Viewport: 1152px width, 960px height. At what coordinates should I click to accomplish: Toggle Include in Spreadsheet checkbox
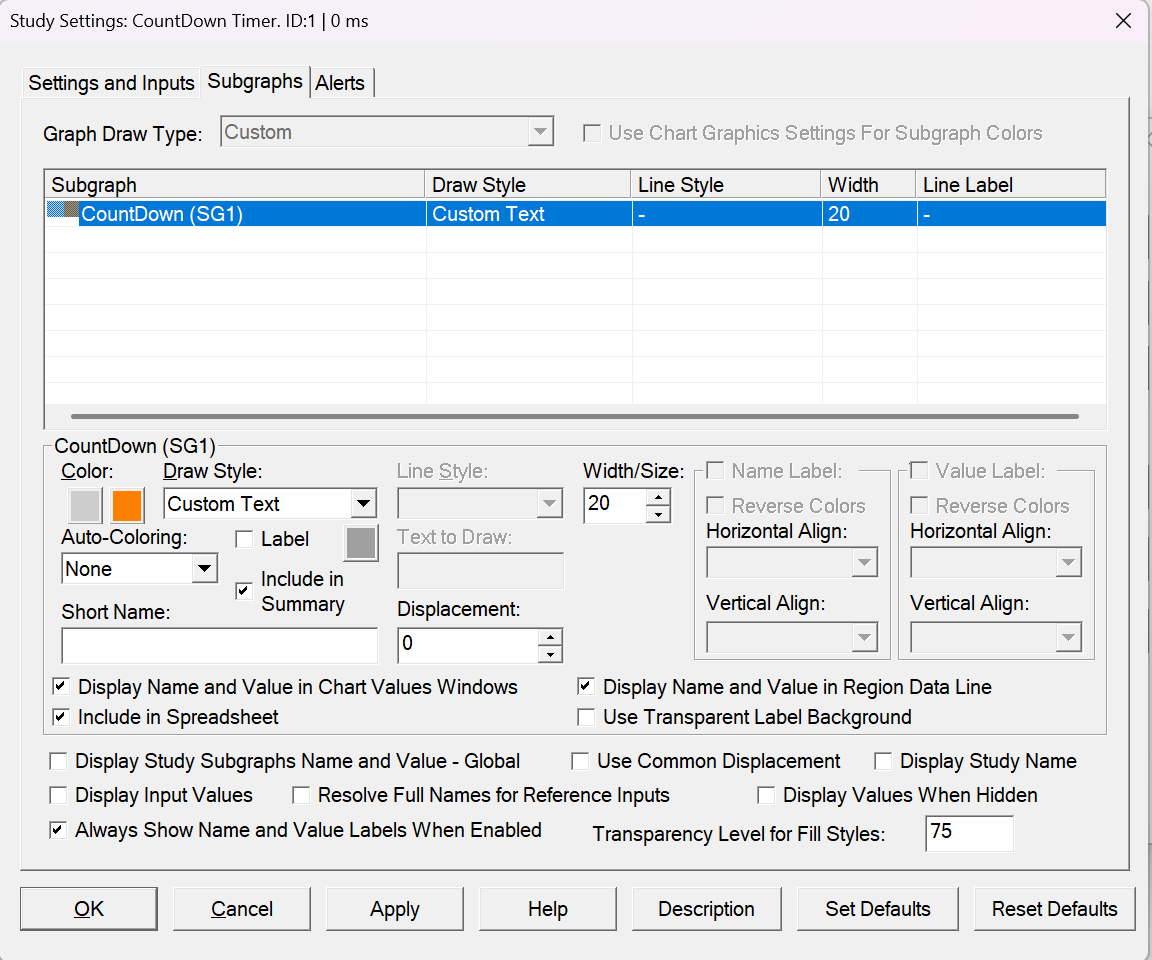click(61, 717)
